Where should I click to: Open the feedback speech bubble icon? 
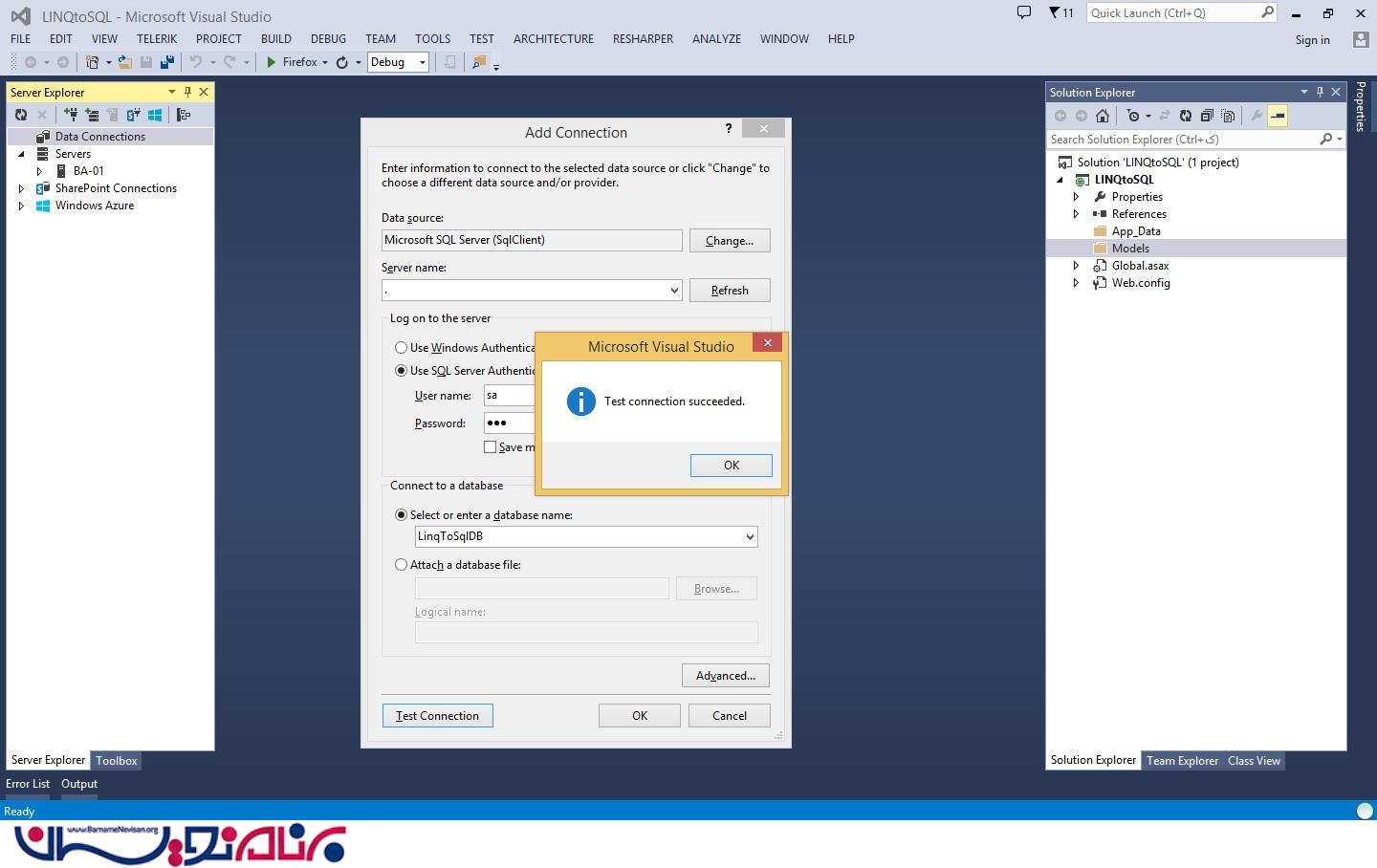pos(1024,13)
